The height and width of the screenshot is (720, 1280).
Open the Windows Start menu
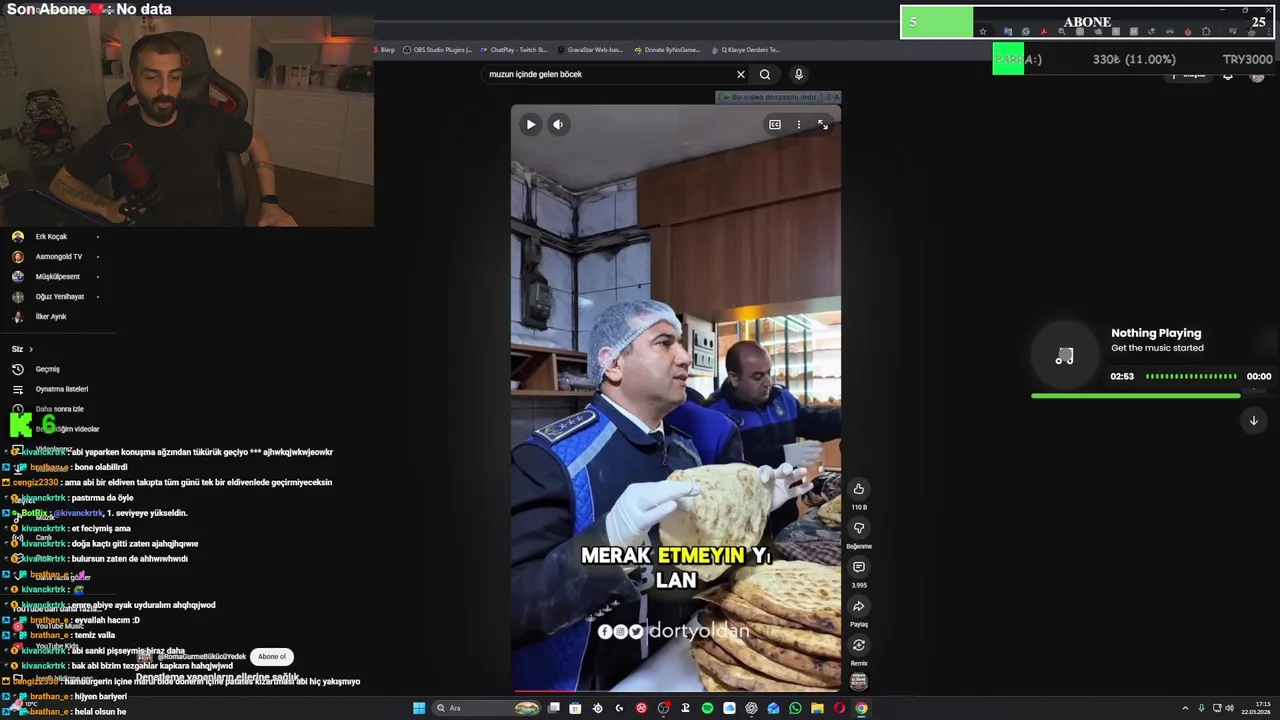(419, 708)
